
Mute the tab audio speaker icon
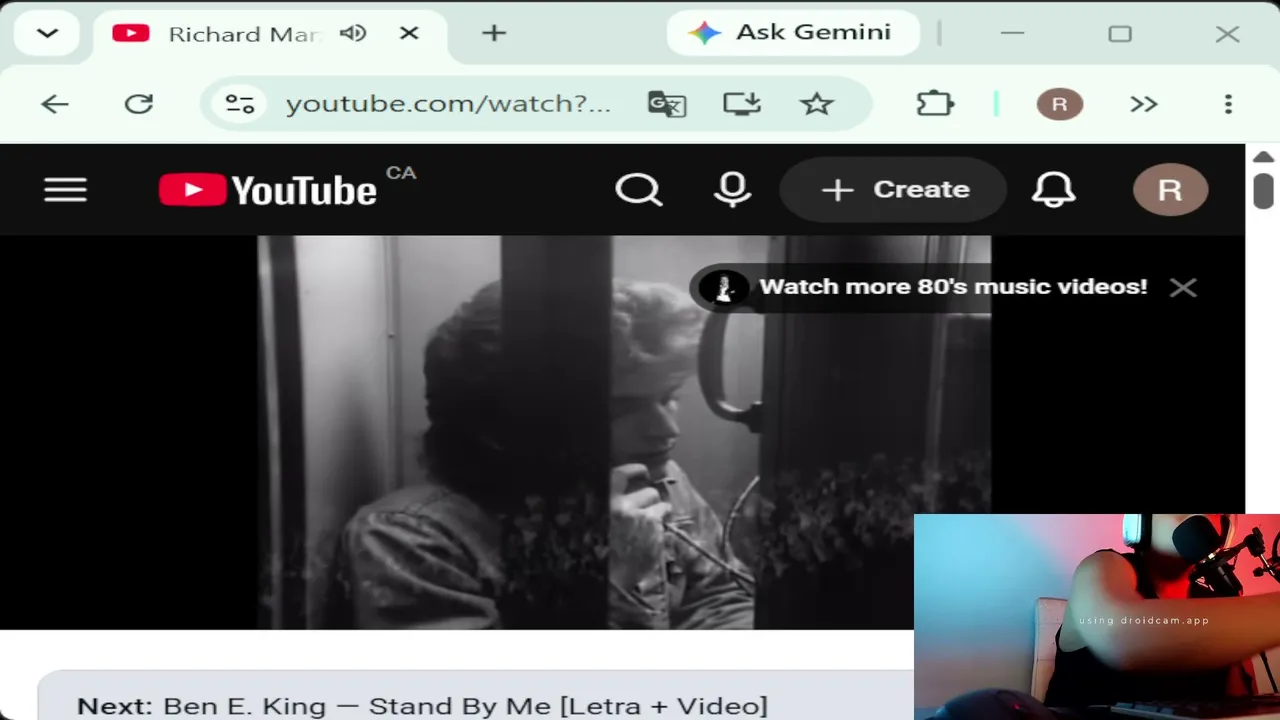(353, 33)
